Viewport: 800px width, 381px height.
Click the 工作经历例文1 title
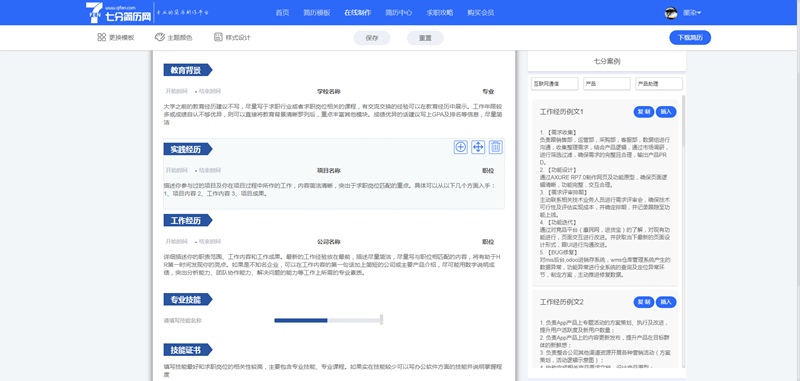[561, 112]
